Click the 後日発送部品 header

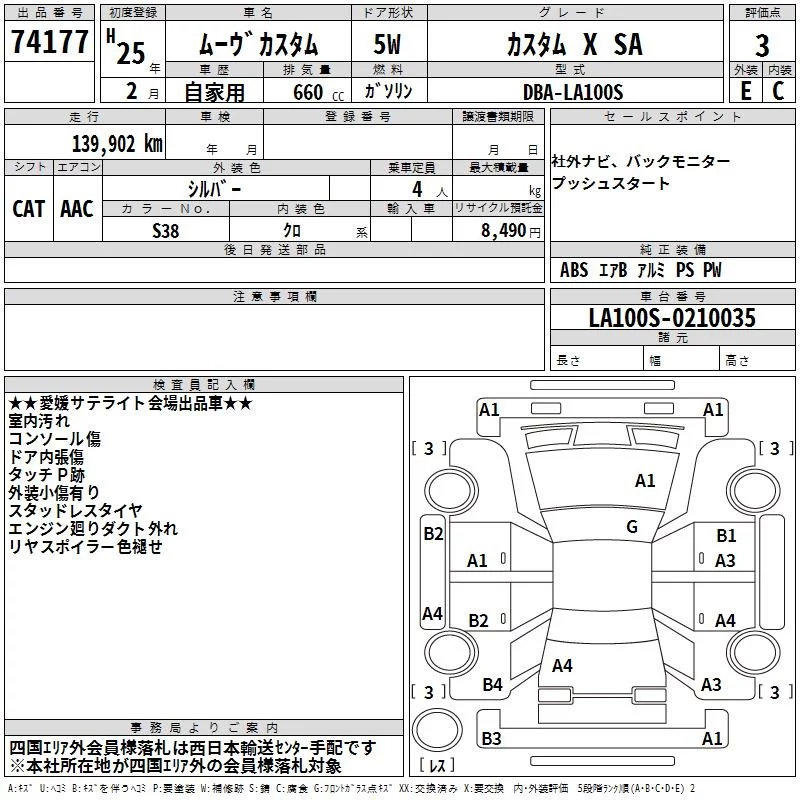(274, 249)
